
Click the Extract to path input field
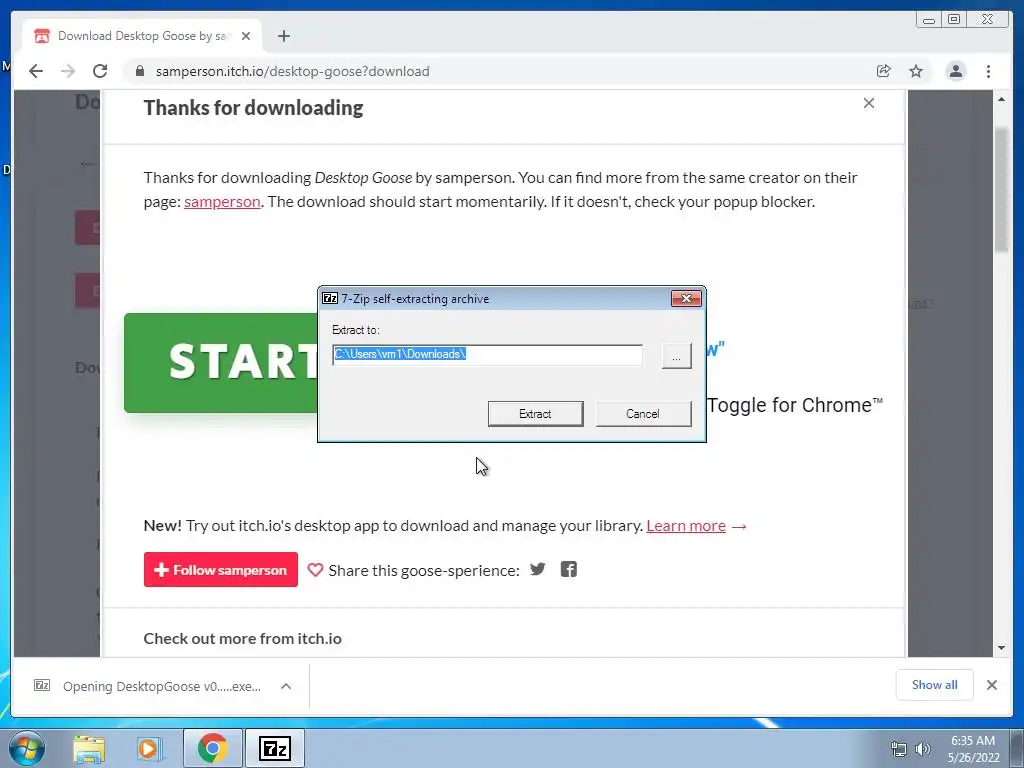pos(487,355)
